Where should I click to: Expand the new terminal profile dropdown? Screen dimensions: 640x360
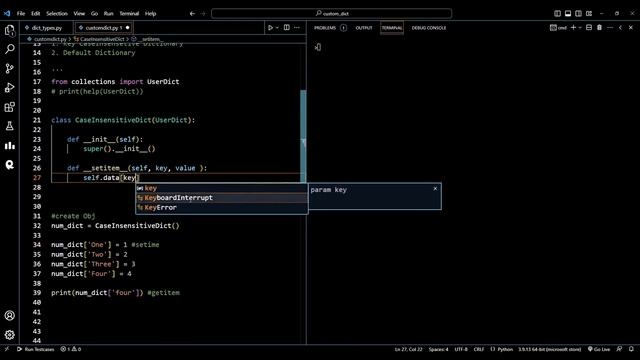point(580,28)
